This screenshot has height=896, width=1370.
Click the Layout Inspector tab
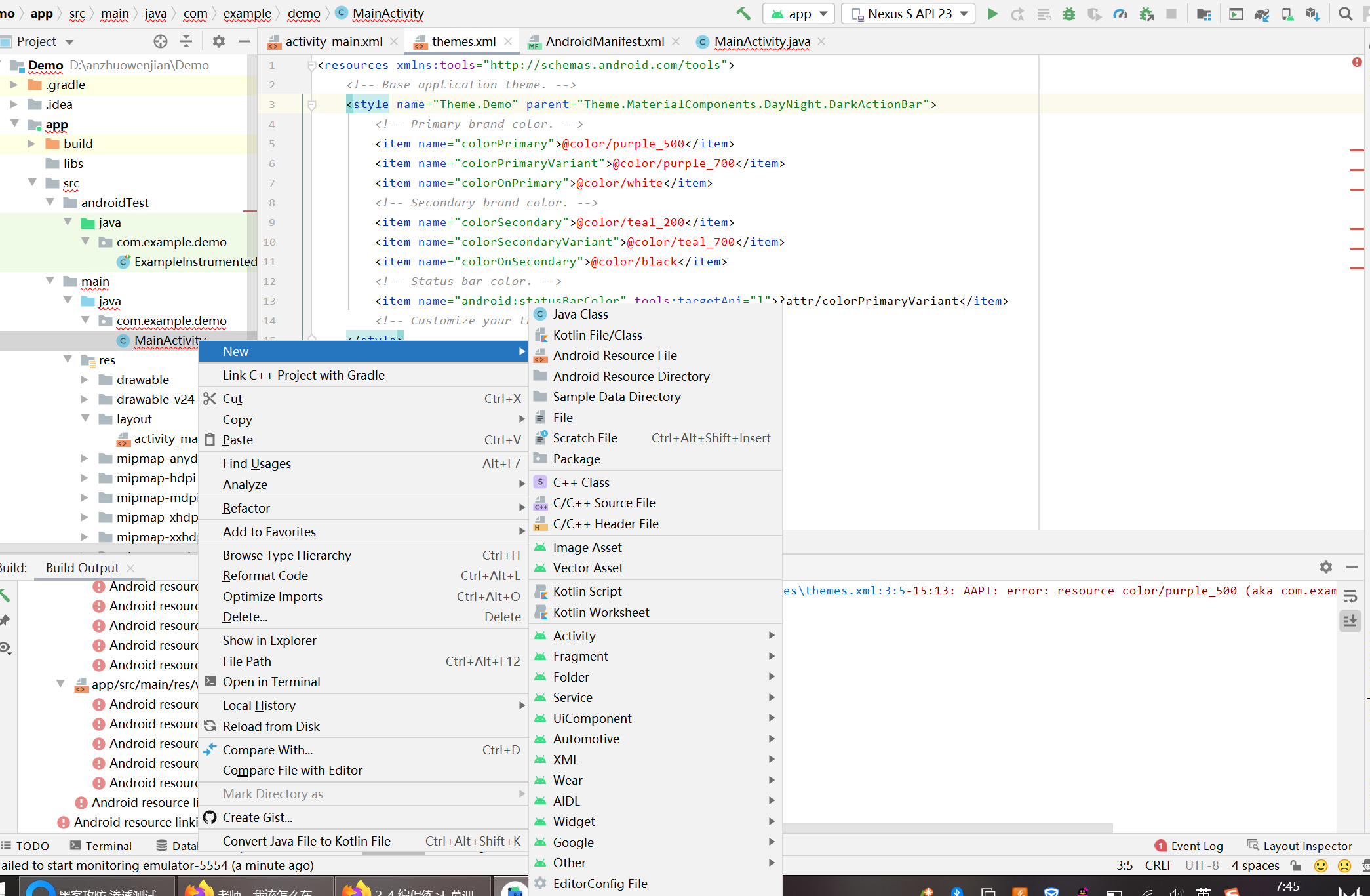click(1299, 844)
